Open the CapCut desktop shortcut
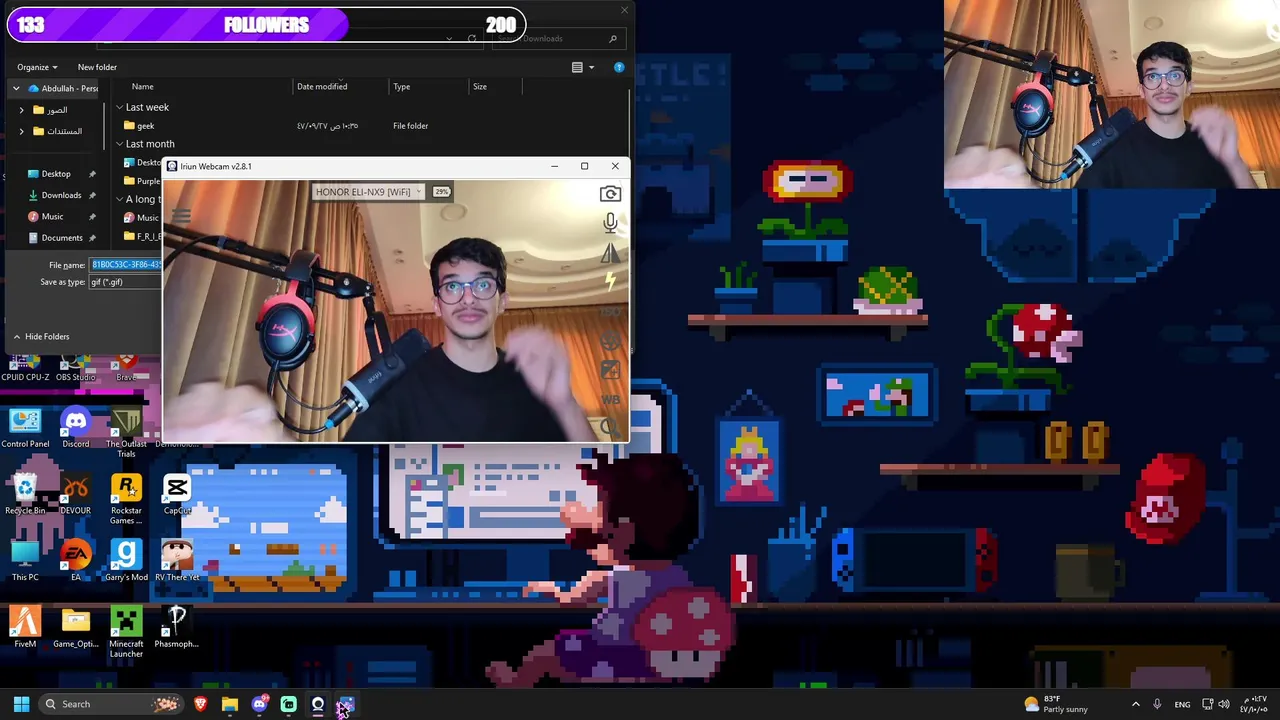Viewport: 1280px width, 720px height. (177, 495)
